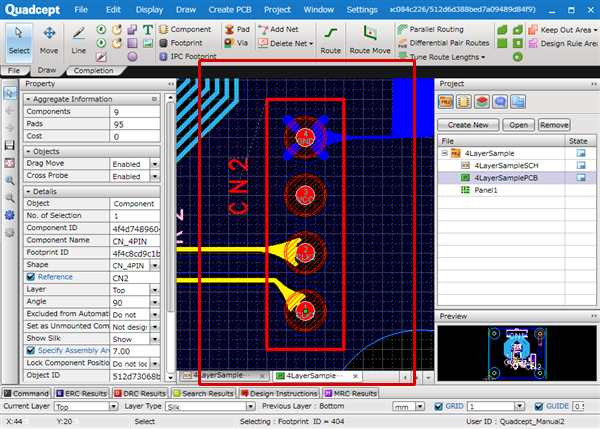This screenshot has height=429, width=600.
Task: Choose the green 3-point circle tool
Action: (101, 43)
